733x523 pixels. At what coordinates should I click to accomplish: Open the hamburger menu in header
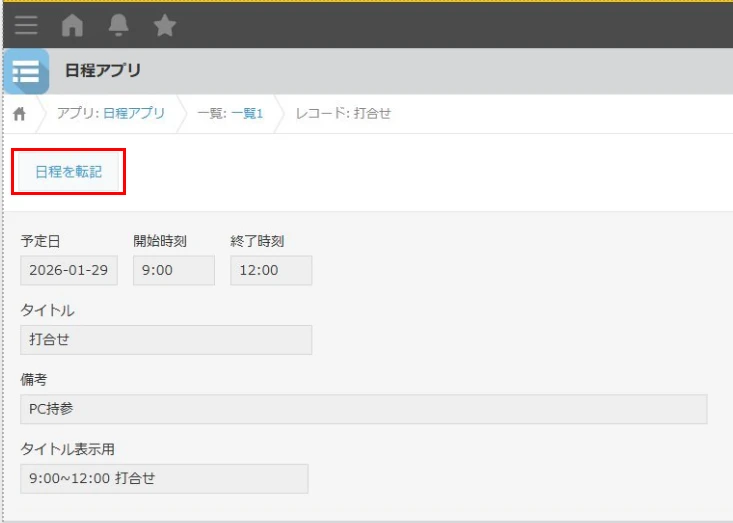(x=26, y=25)
